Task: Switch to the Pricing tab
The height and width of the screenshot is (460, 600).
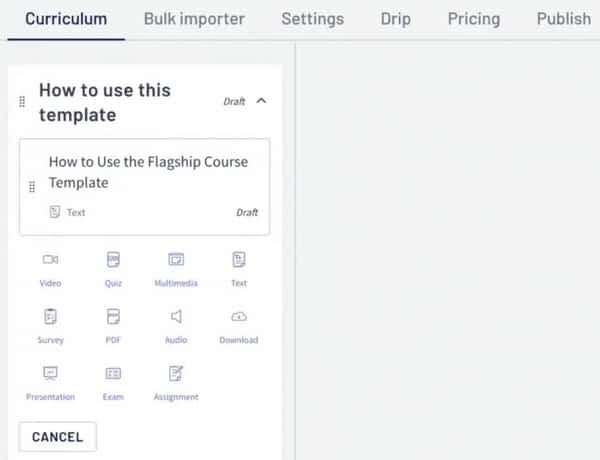Action: (474, 19)
